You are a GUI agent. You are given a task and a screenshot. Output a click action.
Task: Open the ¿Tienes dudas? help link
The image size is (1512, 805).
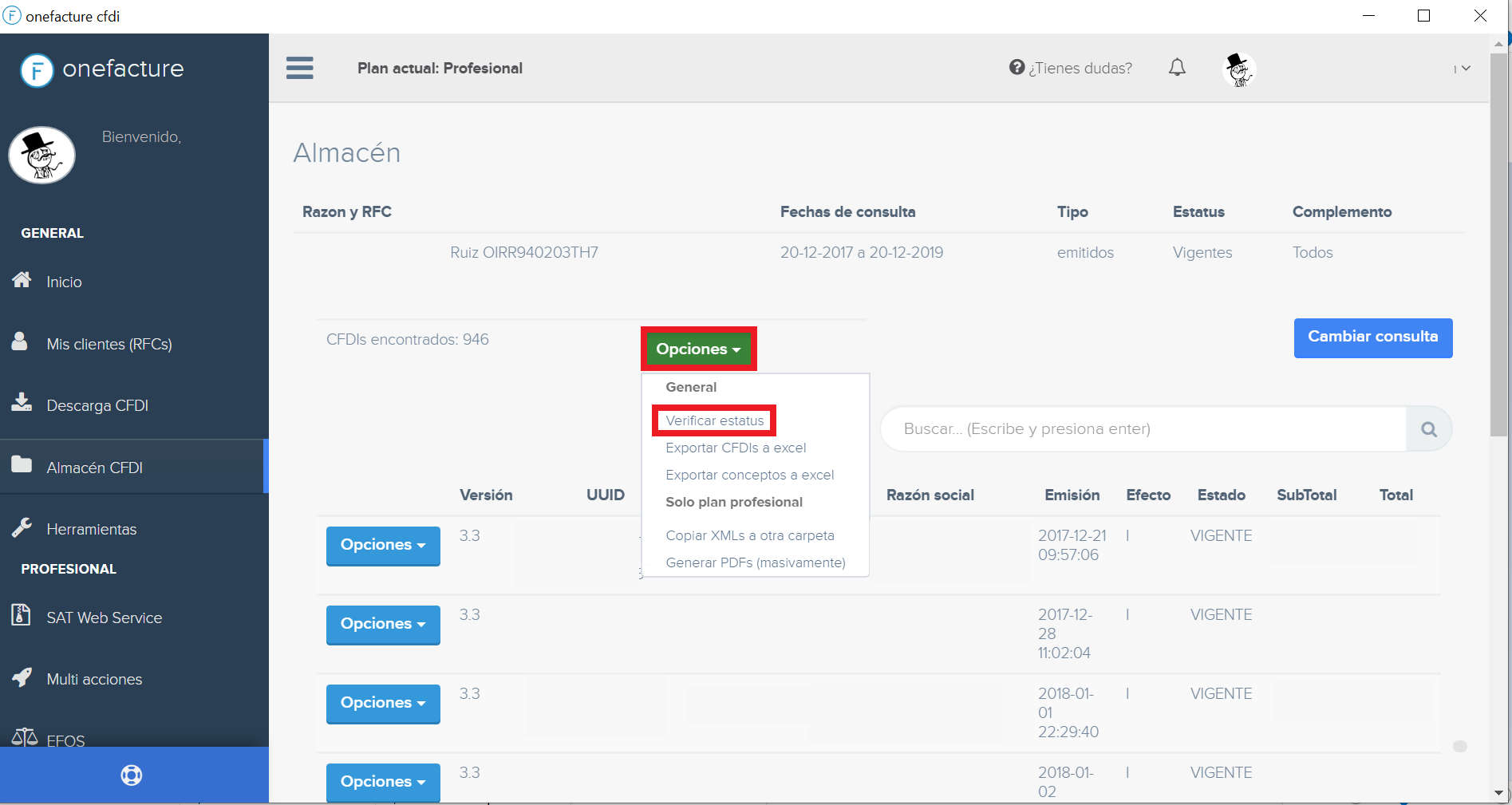pyautogui.click(x=1071, y=69)
